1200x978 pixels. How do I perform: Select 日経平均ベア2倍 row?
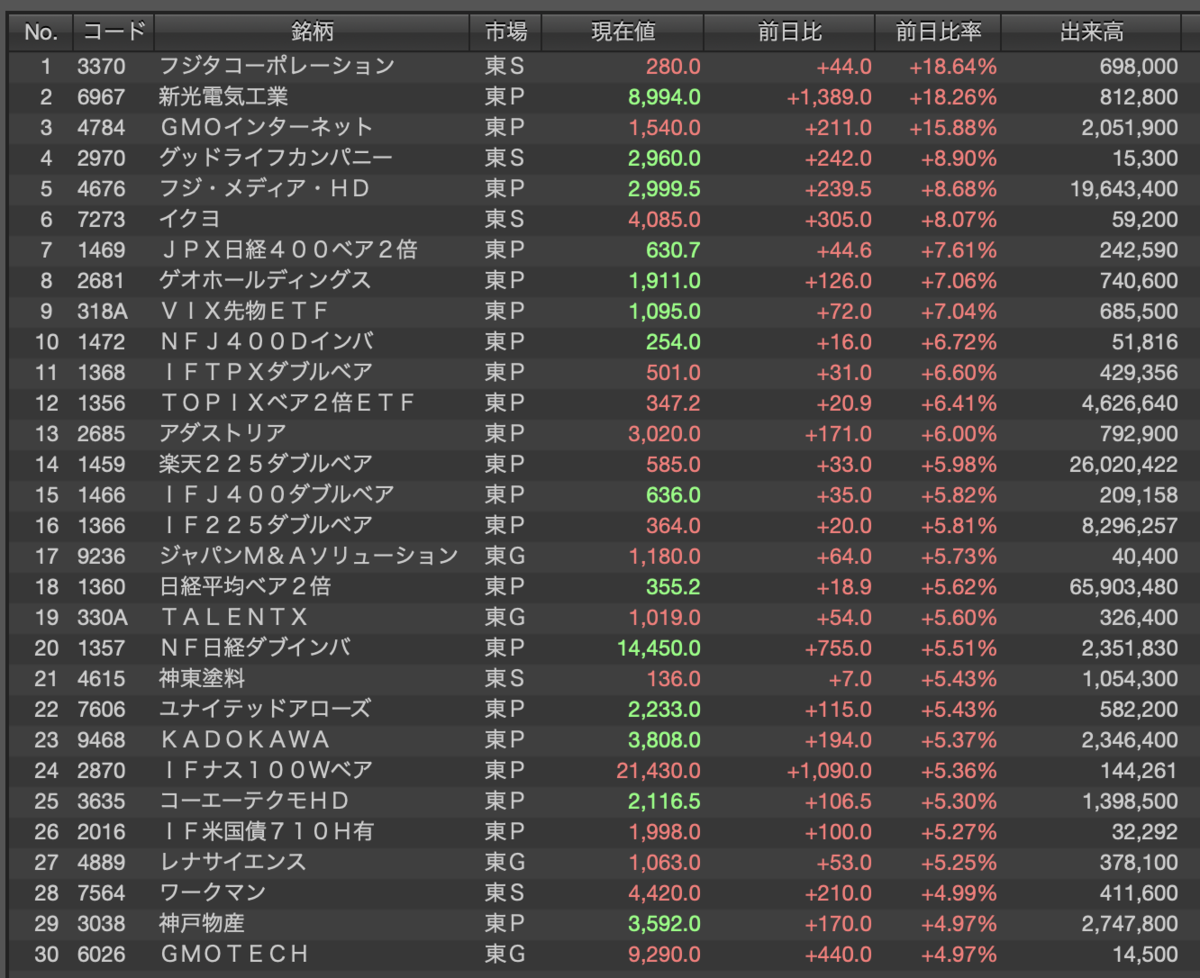[x=600, y=586]
